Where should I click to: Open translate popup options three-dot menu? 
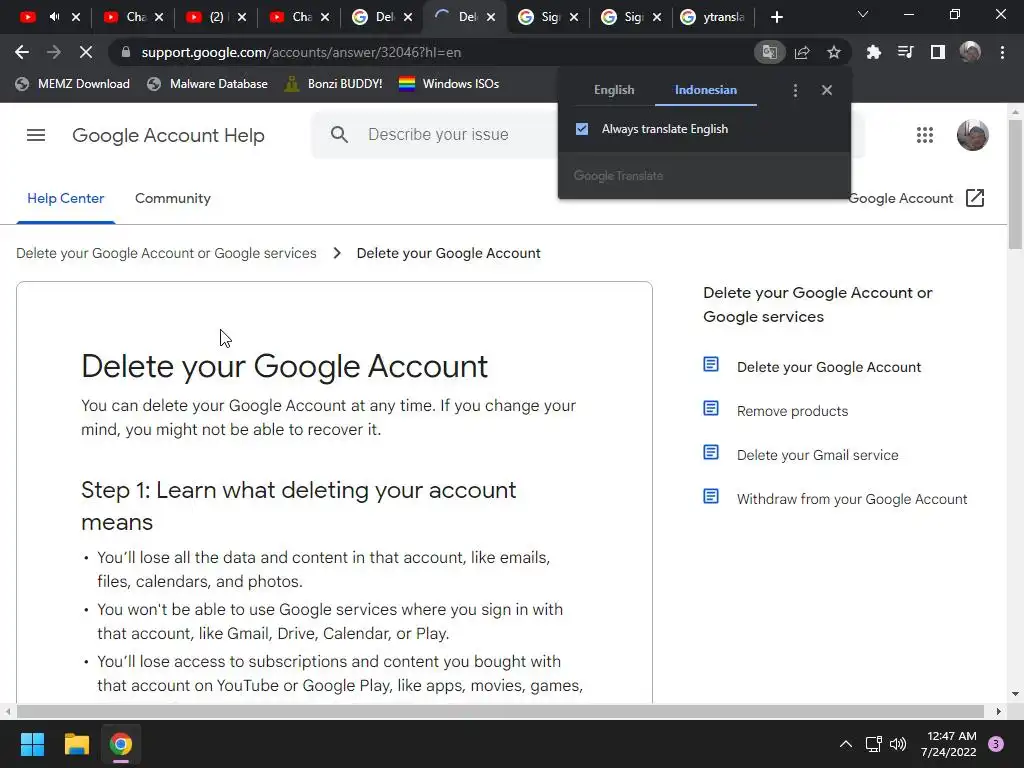click(795, 90)
